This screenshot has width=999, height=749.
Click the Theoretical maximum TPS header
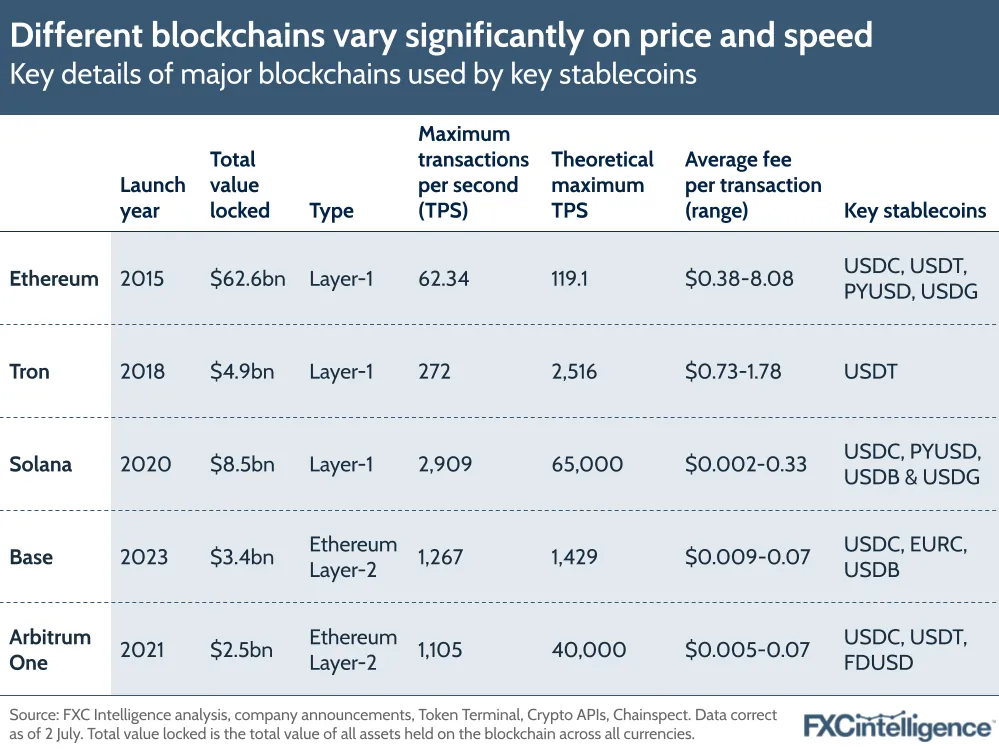[x=602, y=184]
